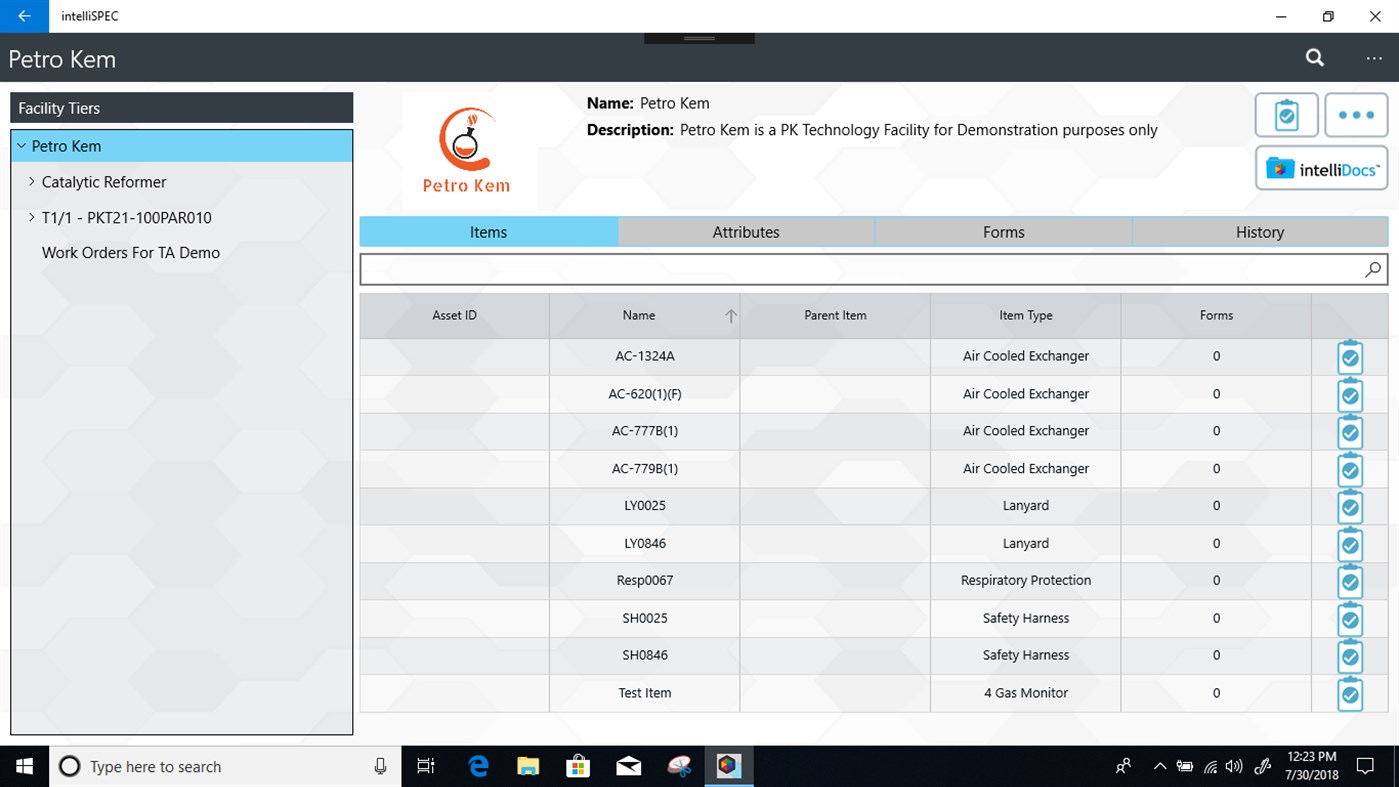Open the ellipsis options button beside the clipboard icon
The image size is (1399, 787).
[x=1356, y=114]
